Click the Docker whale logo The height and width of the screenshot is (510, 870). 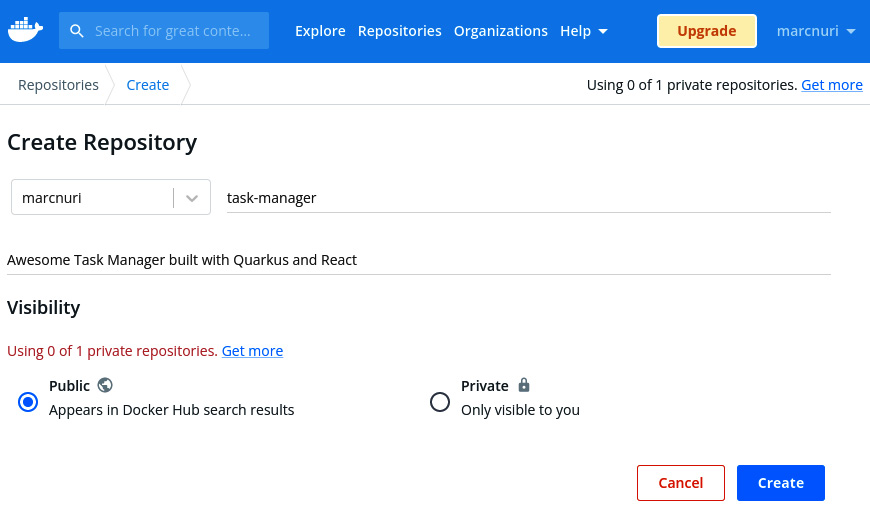click(x=26, y=31)
